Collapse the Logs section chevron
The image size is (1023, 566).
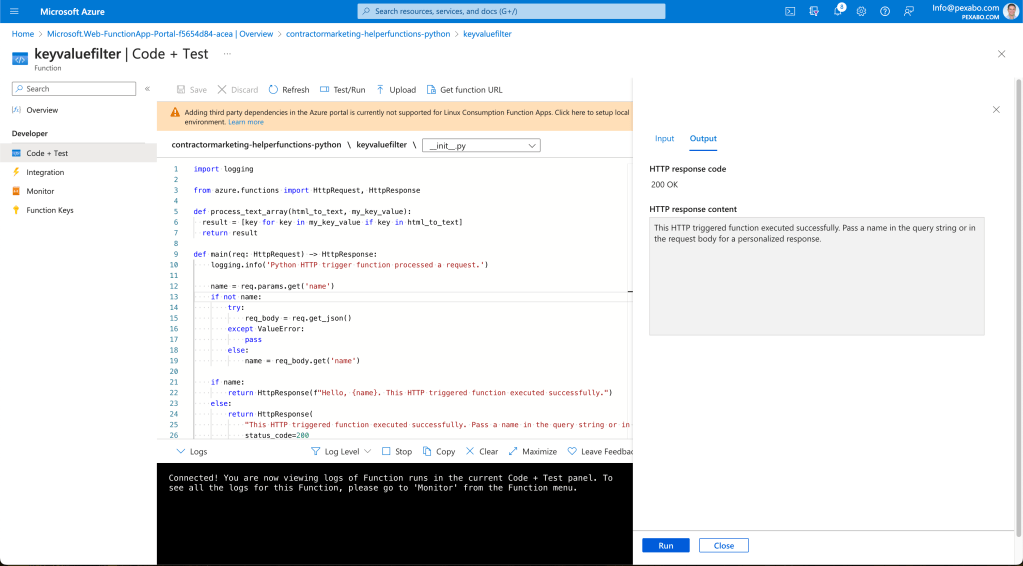[181, 451]
